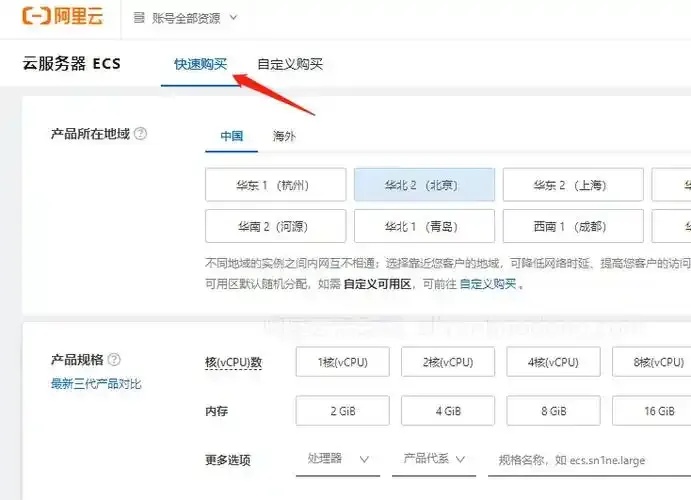Select 16 GiB memory
This screenshot has width=691, height=500.
tap(653, 411)
